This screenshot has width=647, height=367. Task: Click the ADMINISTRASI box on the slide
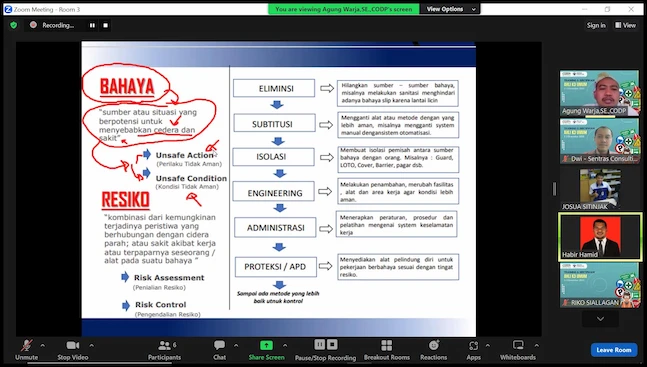(275, 227)
